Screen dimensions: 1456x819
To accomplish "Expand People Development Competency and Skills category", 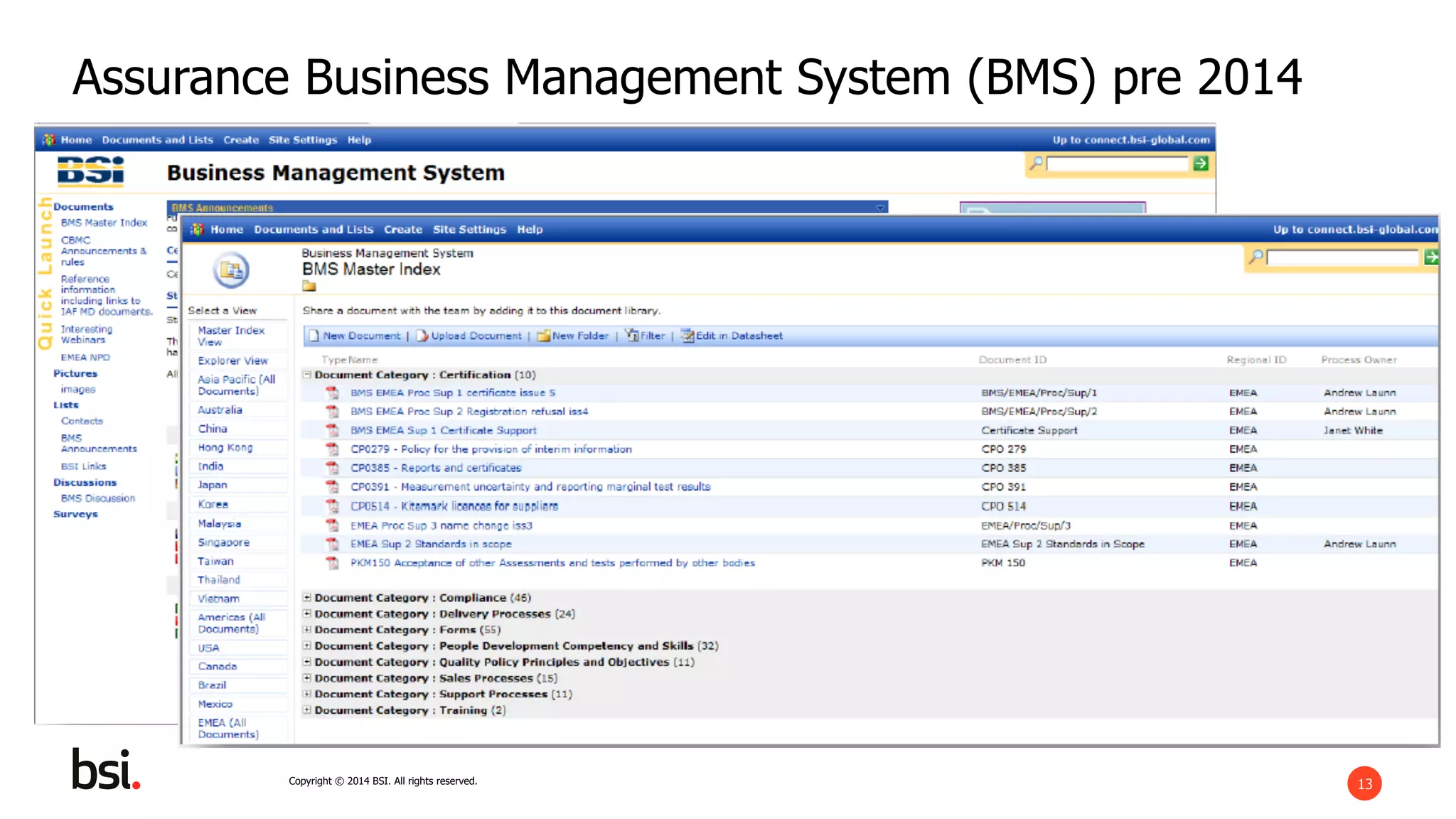I will tap(307, 646).
